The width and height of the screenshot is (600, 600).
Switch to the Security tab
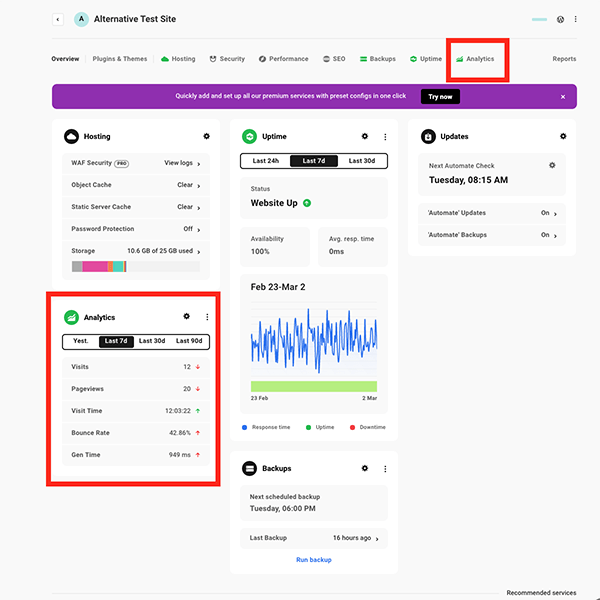click(x=227, y=59)
